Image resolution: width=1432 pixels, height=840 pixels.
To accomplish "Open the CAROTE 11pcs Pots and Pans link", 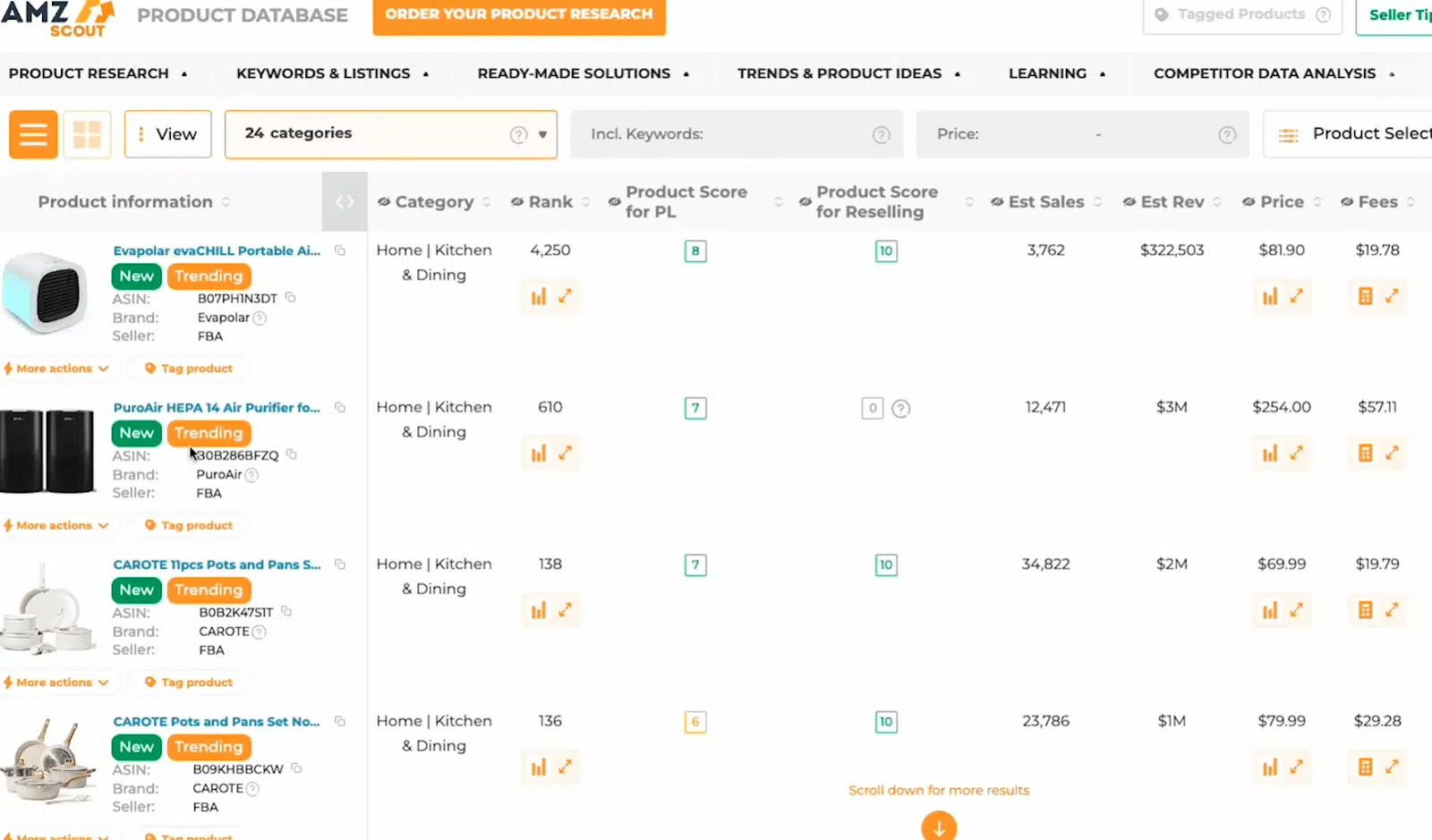I will coord(216,564).
